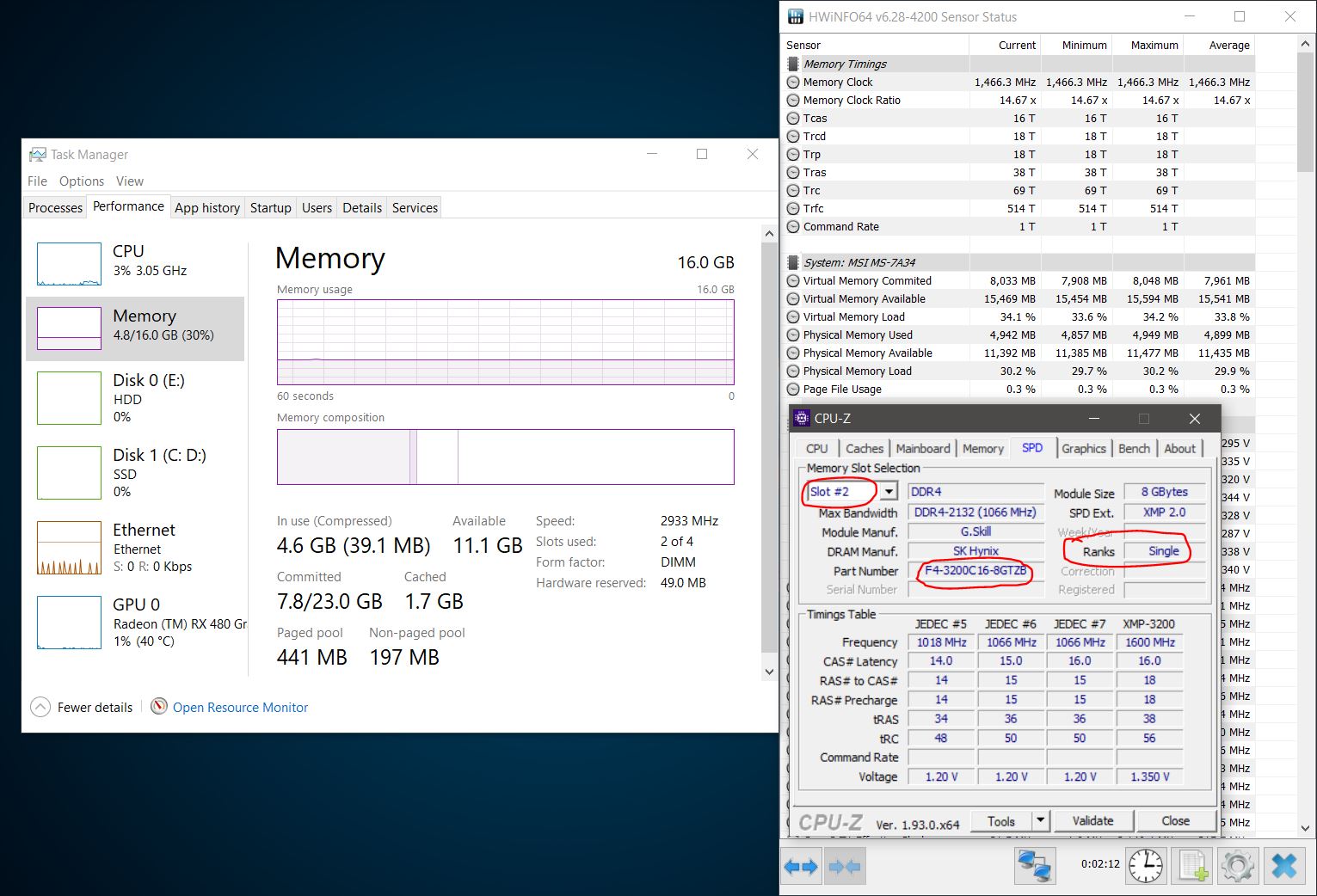1317x896 pixels.
Task: Open HWiNFO sensor settings gear icon
Action: 1237,866
